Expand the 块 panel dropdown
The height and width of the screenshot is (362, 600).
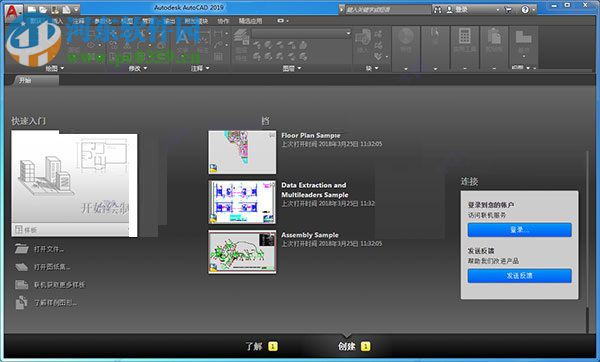point(372,68)
